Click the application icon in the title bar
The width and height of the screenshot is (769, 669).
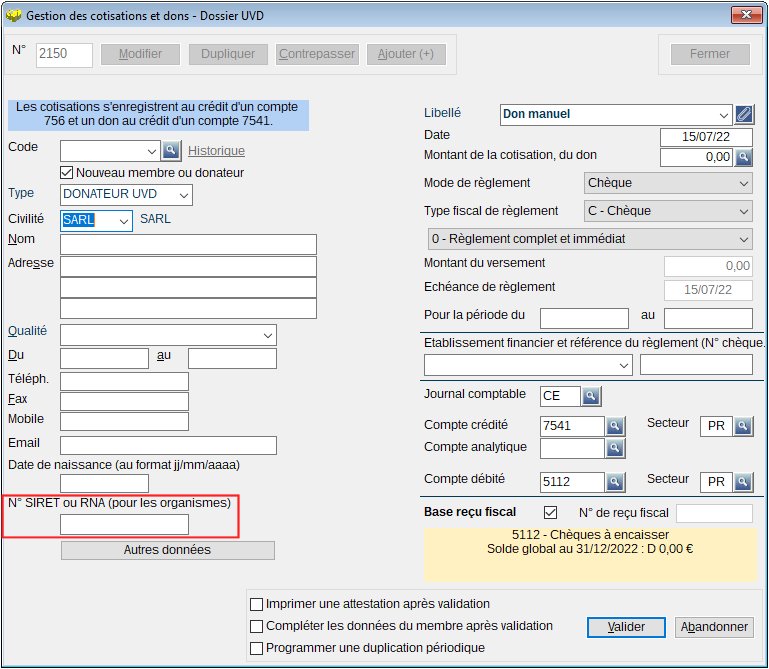[13, 15]
